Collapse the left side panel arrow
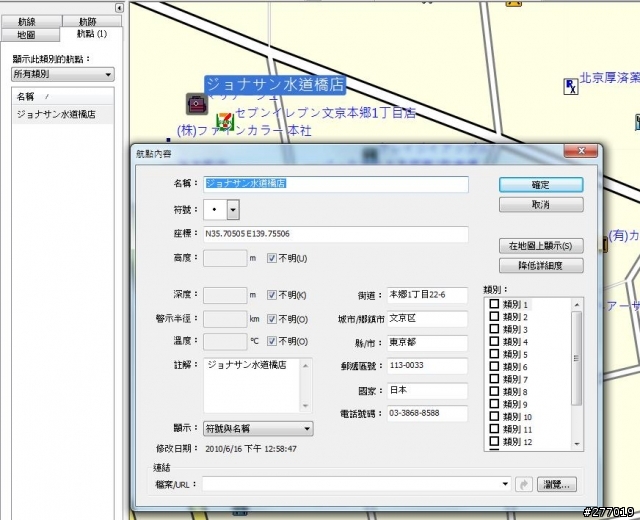Viewport: 640px width, 520px height. 119,8
